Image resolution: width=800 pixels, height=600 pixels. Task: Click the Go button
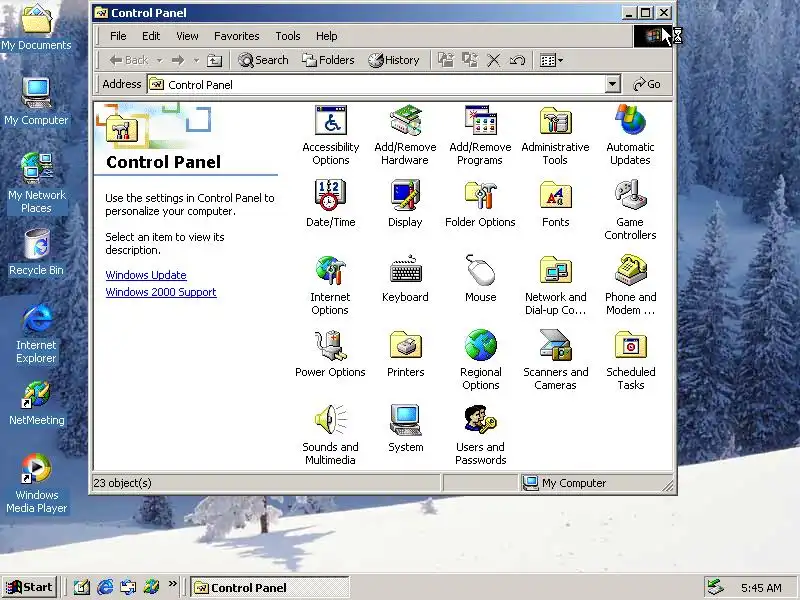coord(647,84)
